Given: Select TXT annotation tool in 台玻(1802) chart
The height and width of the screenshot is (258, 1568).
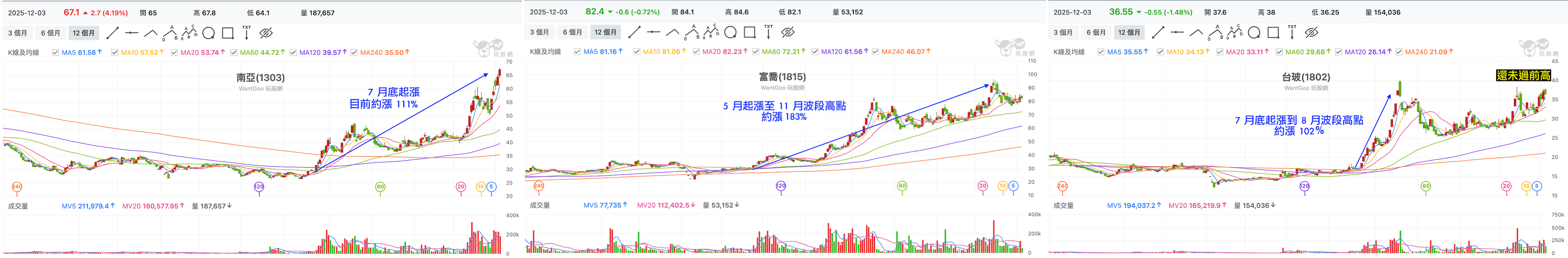Looking at the screenshot, I should point(1292,32).
